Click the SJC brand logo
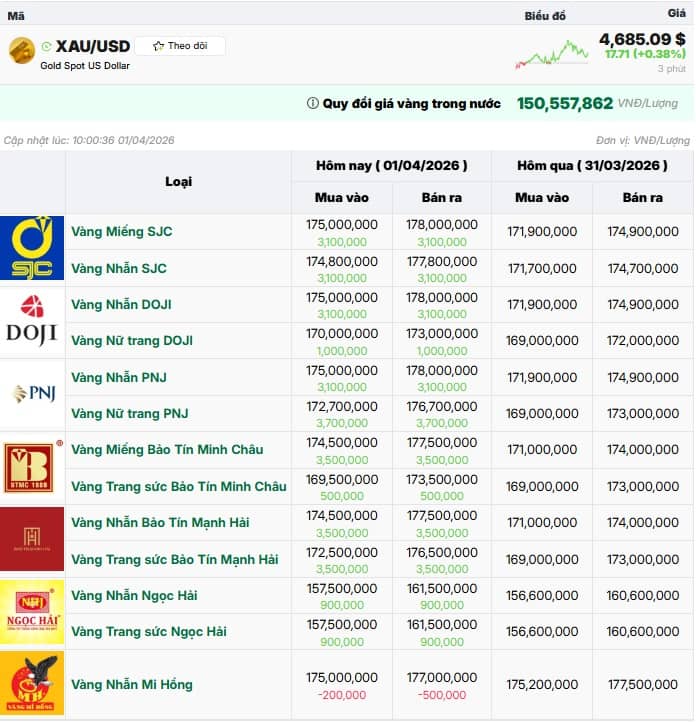Image resolution: width=696 pixels, height=724 pixels. 32,248
